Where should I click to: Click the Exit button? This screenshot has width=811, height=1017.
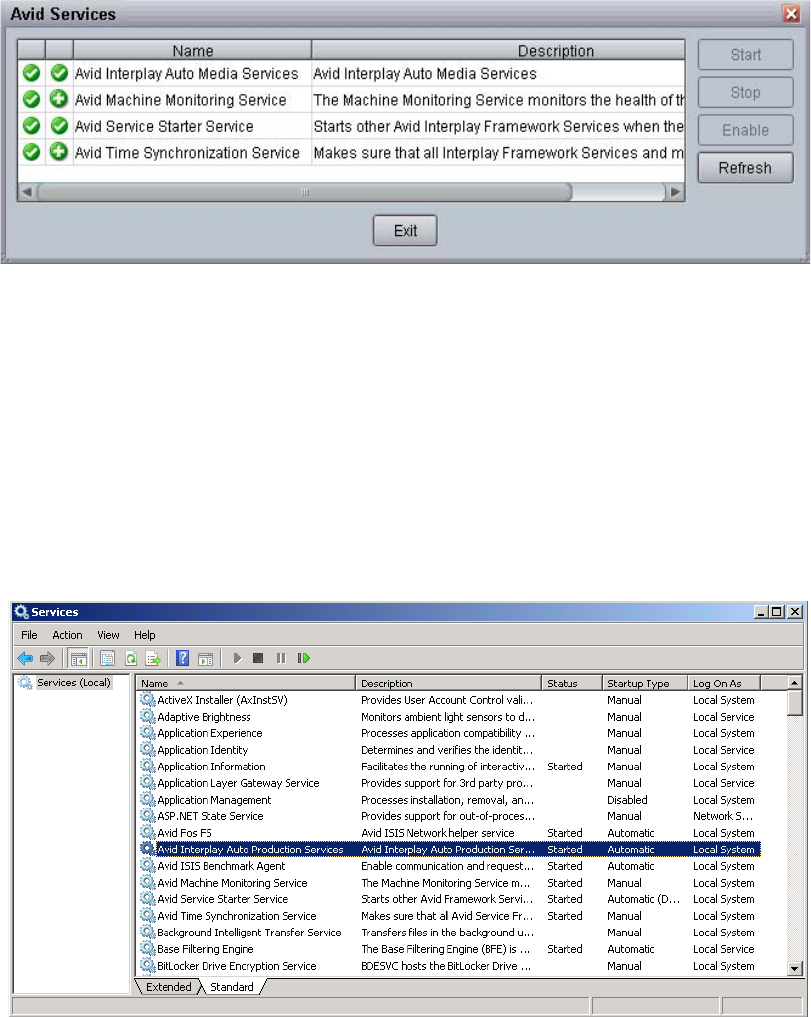[405, 230]
